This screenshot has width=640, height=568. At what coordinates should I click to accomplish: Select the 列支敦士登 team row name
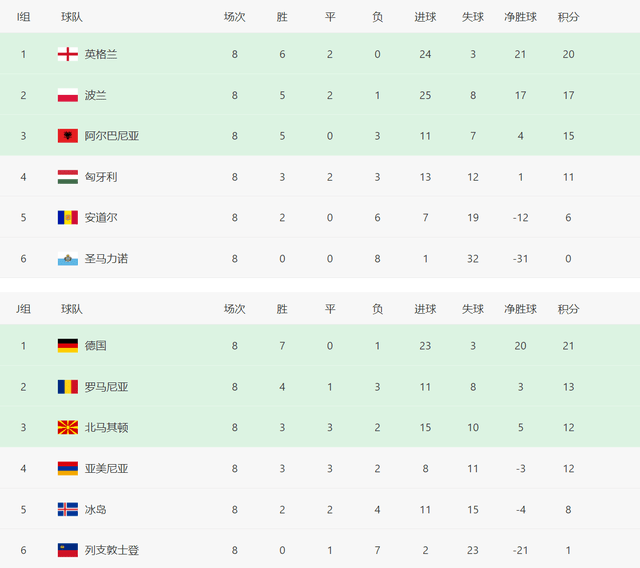tap(112, 550)
